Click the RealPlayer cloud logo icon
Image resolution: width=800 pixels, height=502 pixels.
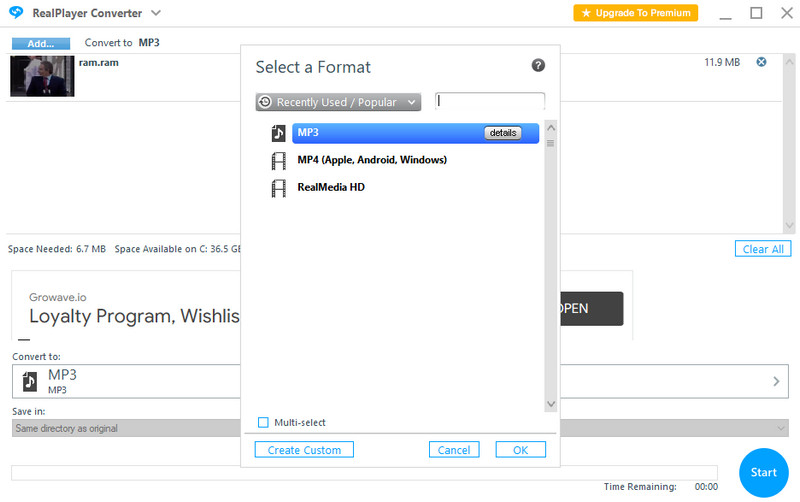click(x=16, y=13)
